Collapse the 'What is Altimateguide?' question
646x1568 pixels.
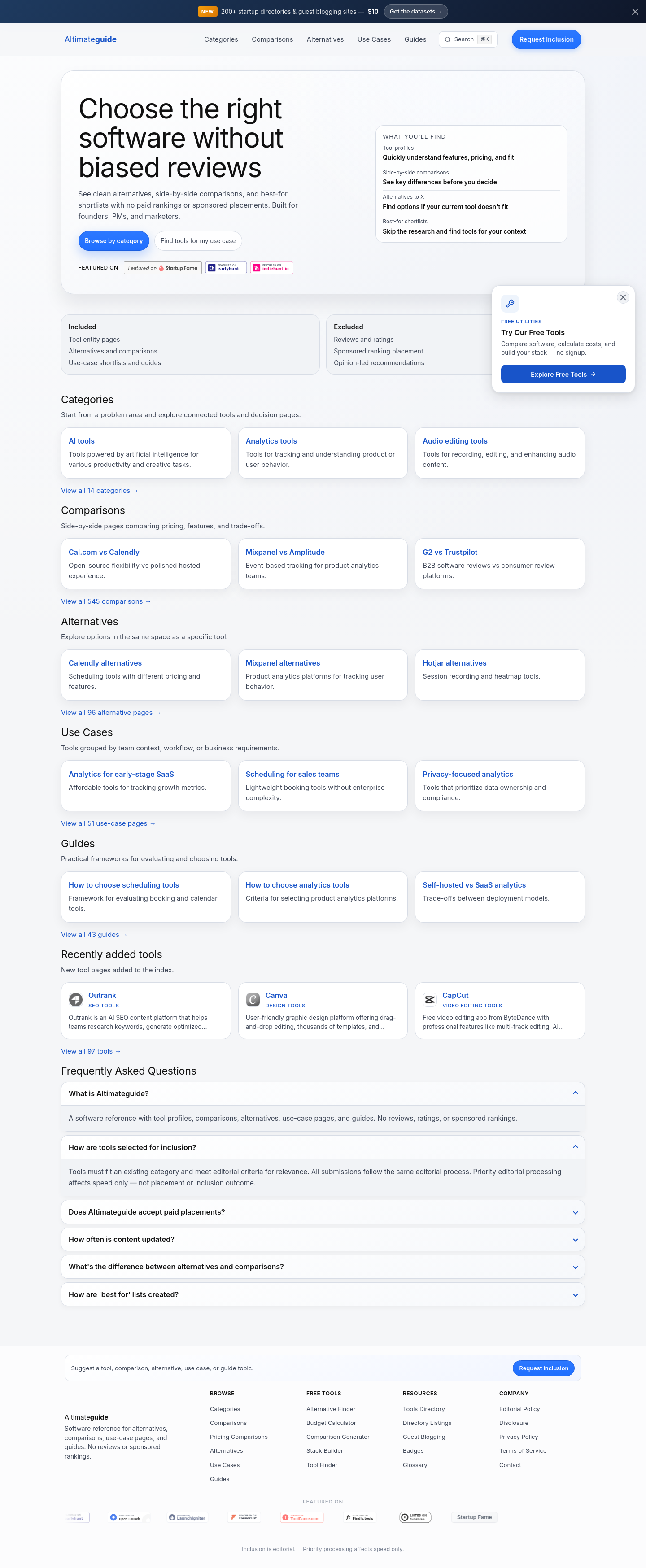(323, 1093)
